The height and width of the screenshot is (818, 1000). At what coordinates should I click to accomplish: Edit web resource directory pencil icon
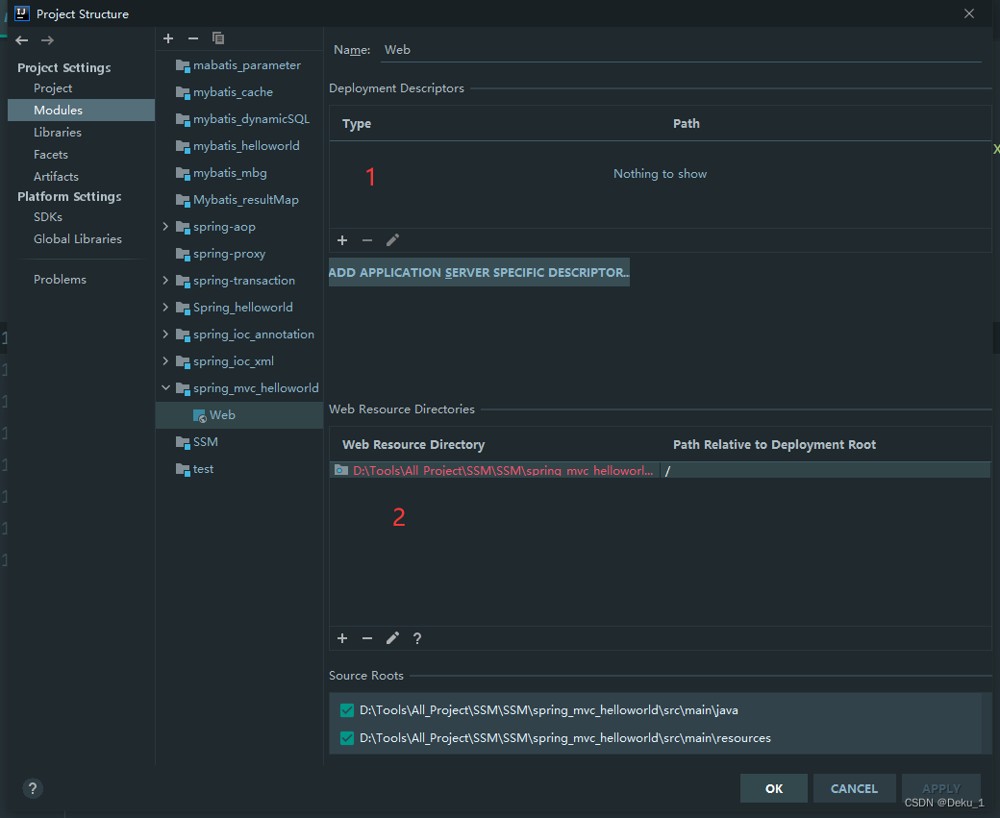[392, 638]
